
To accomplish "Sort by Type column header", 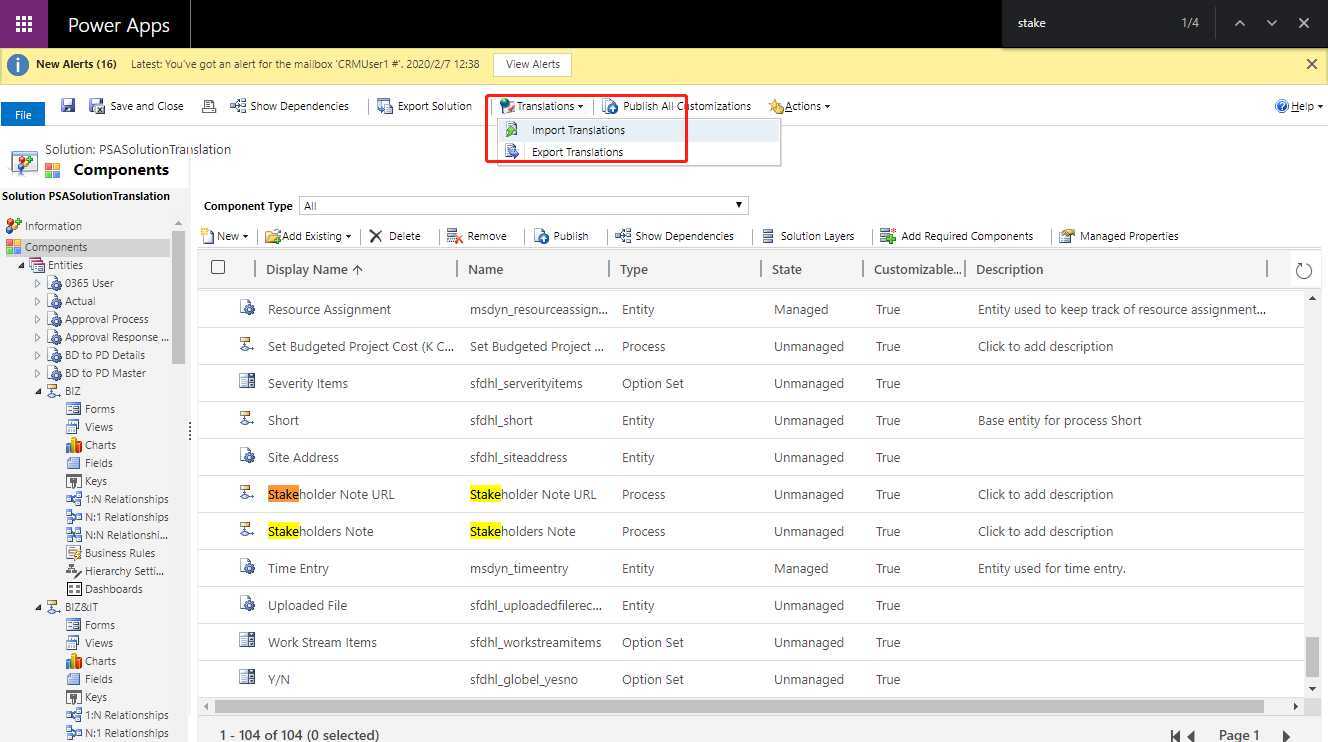I will point(634,269).
